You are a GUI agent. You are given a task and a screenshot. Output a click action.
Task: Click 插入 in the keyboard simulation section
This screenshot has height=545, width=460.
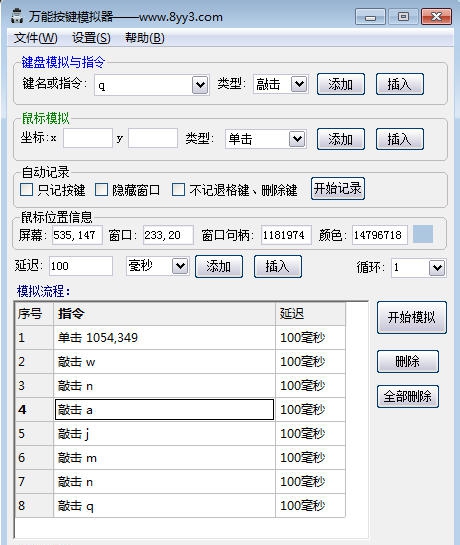coord(400,84)
